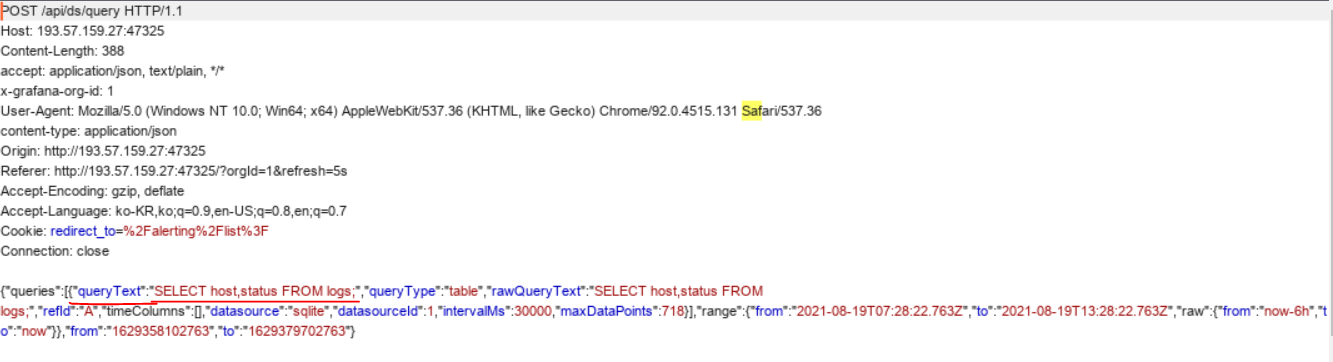Click the Referer header with refresh=5s
Viewport: 1333px width, 362px height.
point(174,171)
